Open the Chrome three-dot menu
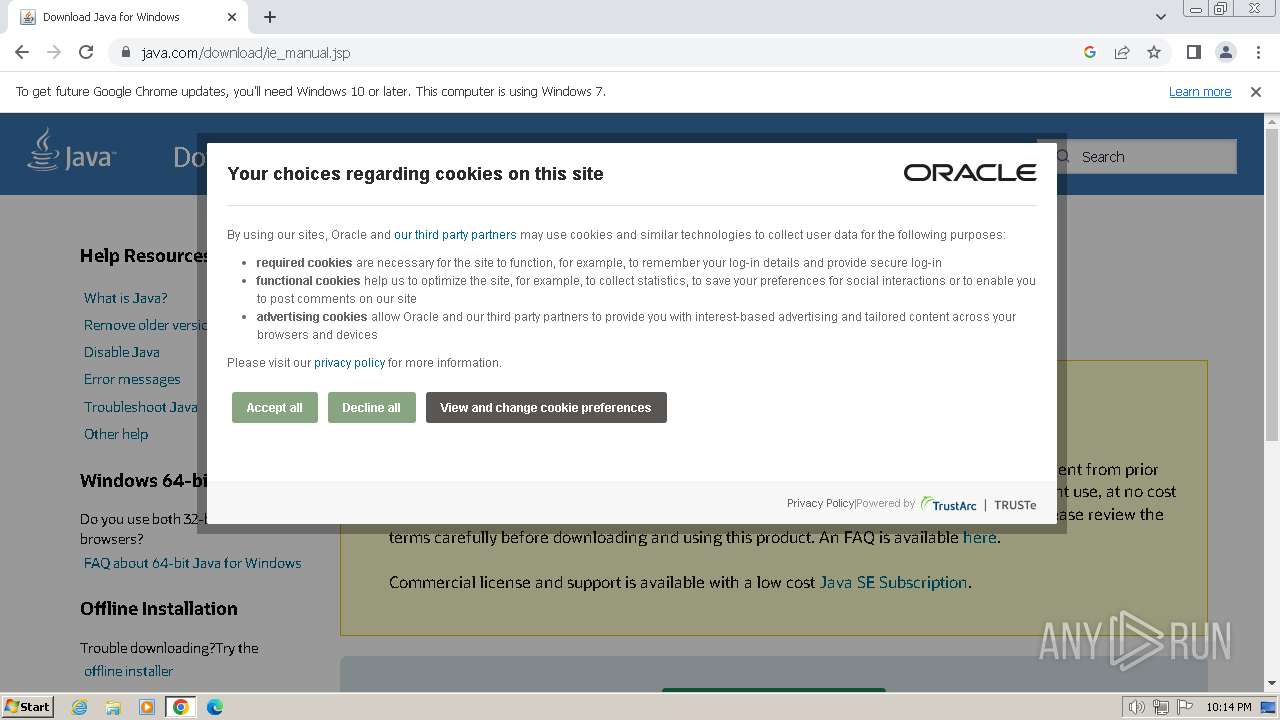 pyautogui.click(x=1256, y=52)
